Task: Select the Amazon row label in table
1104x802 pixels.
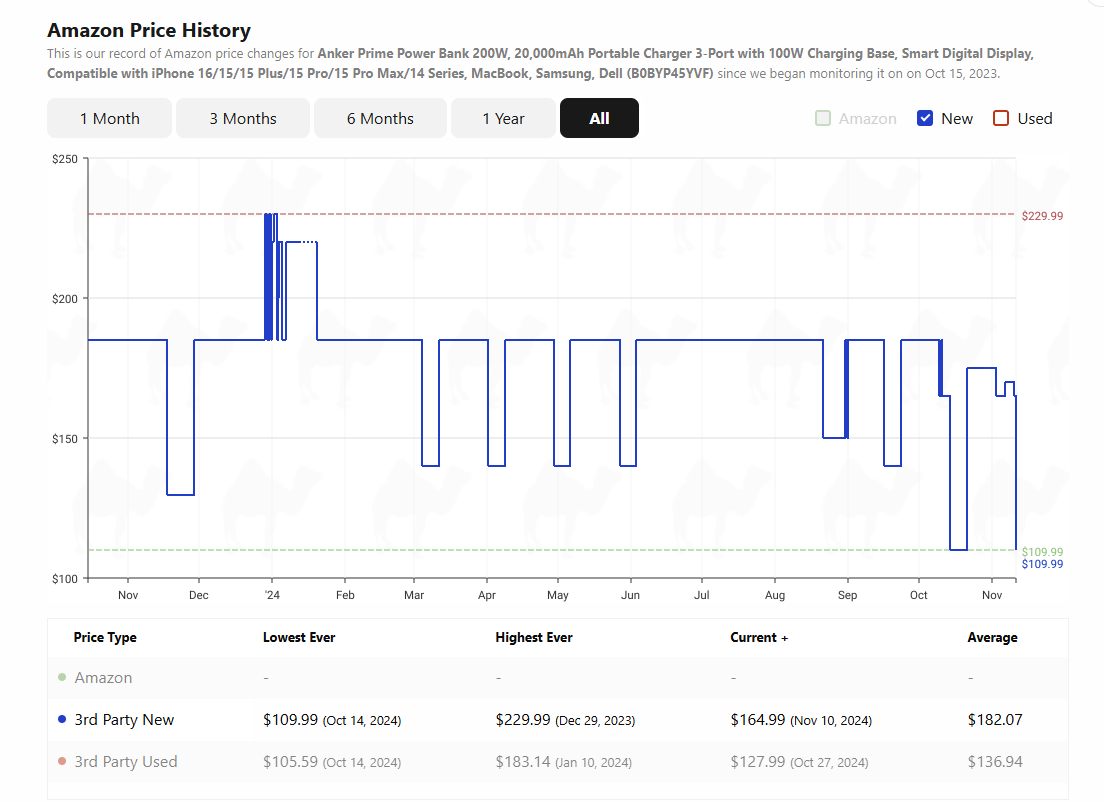Action: click(x=104, y=677)
